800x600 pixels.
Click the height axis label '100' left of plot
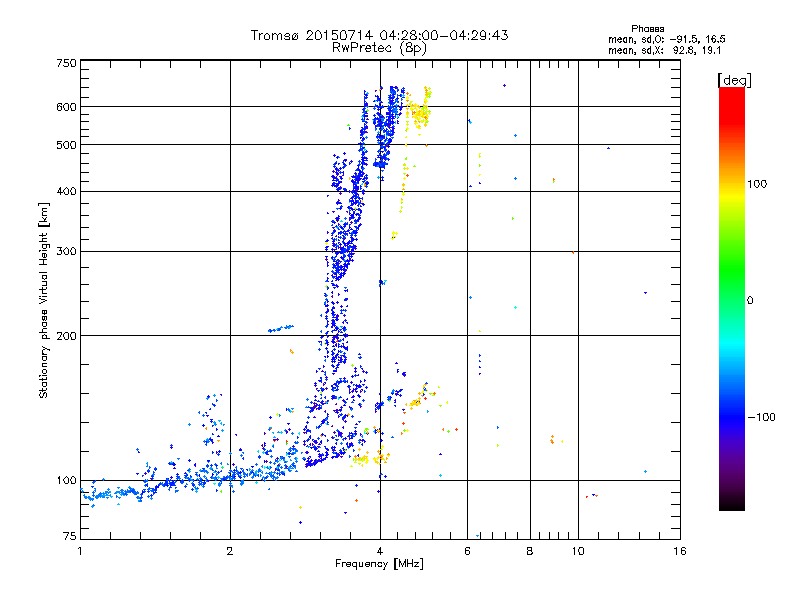point(66,481)
